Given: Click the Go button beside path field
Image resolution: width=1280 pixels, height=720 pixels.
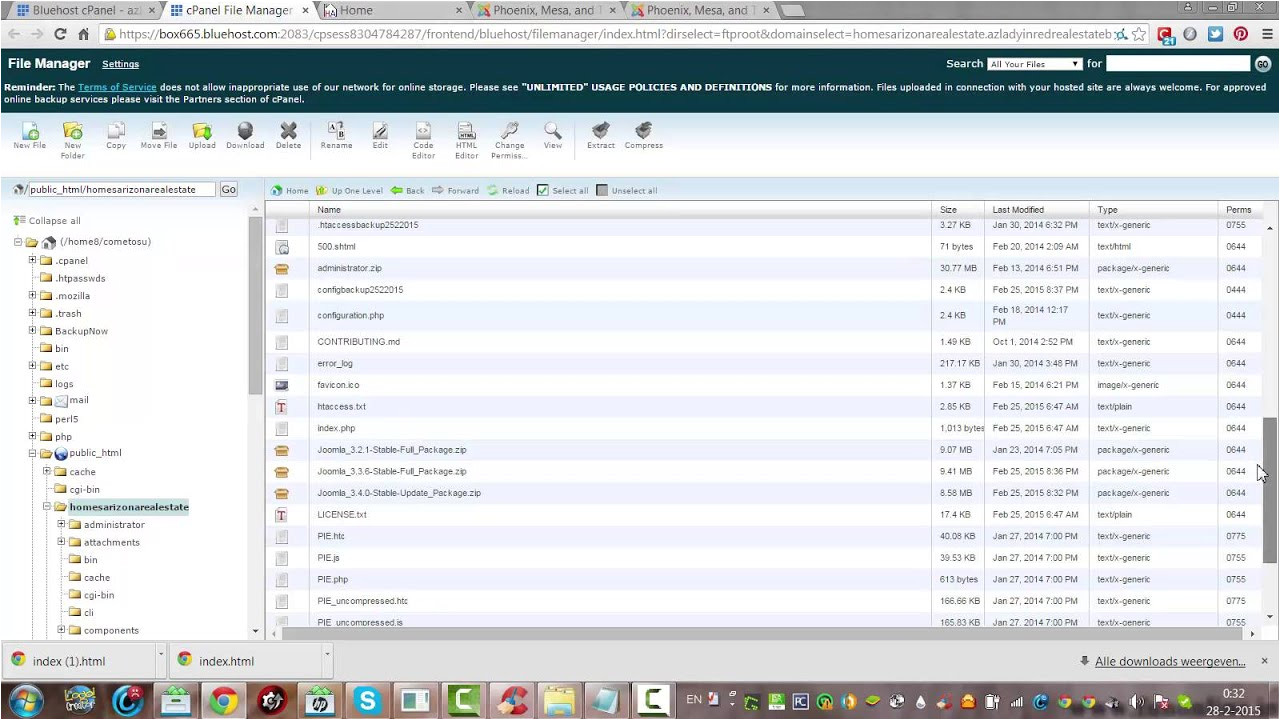Looking at the screenshot, I should tap(228, 189).
